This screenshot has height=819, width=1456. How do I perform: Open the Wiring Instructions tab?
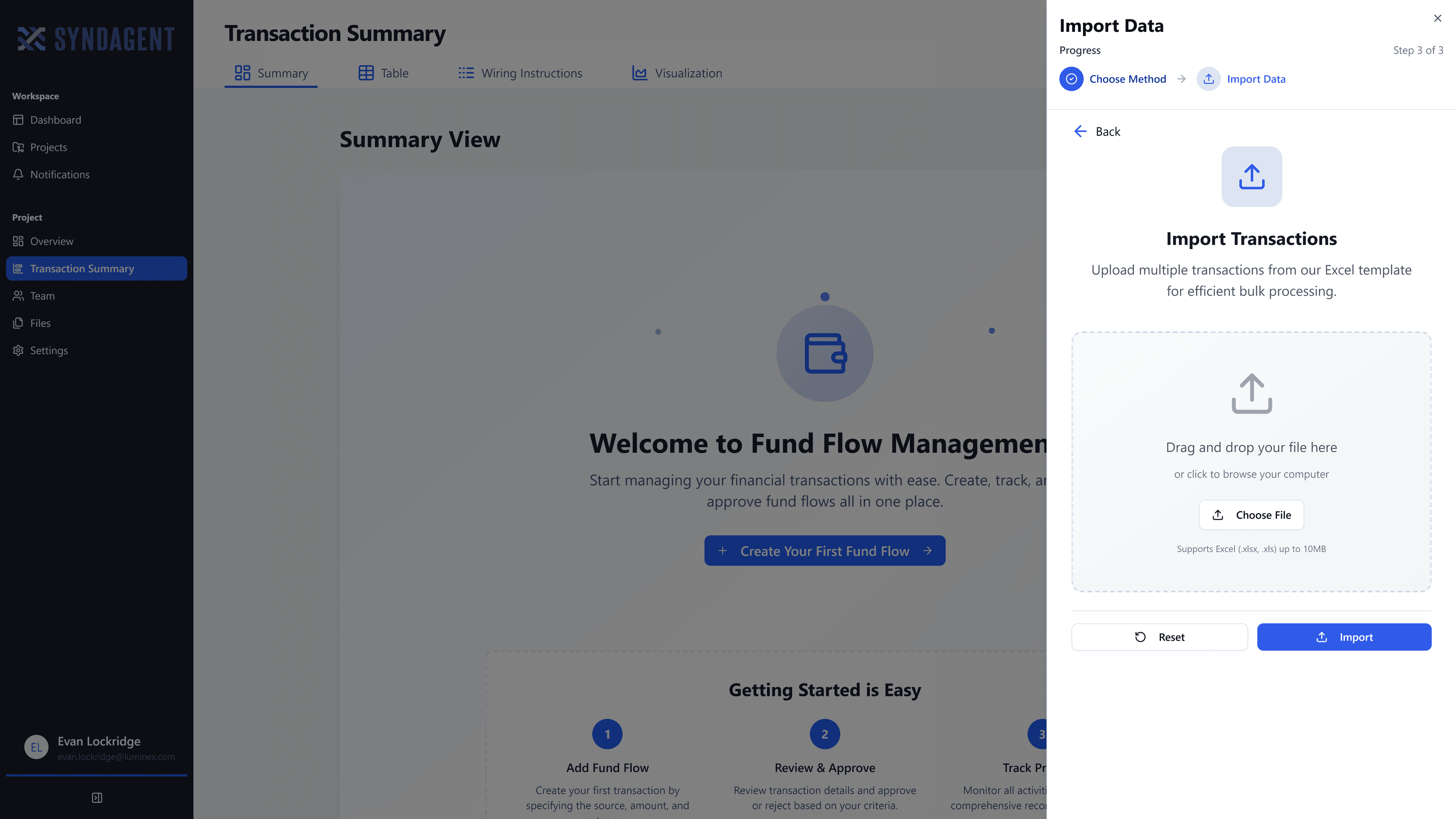click(x=520, y=73)
